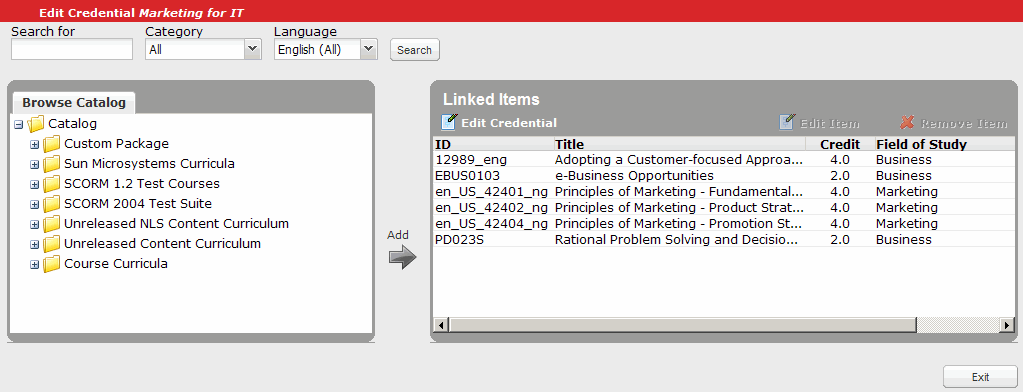Click the Remove Item link text
Image resolution: width=1023 pixels, height=392 pixels.
(x=964, y=123)
